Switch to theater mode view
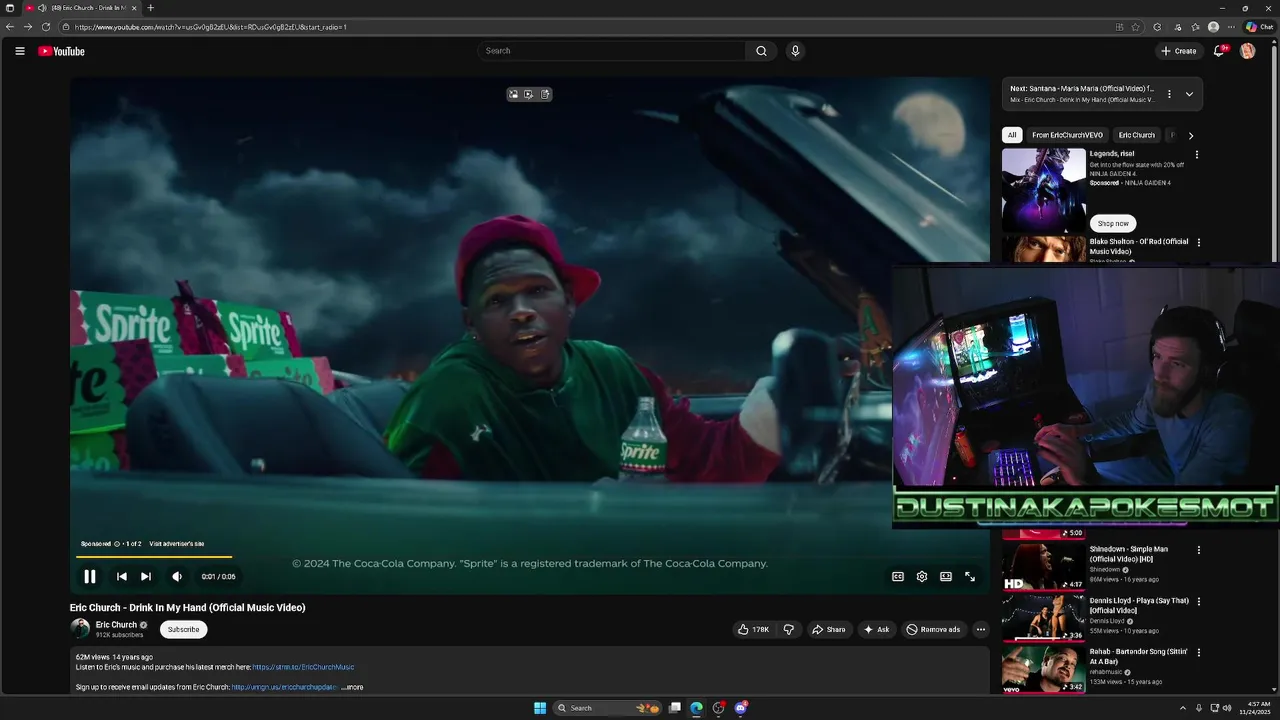 pyautogui.click(x=946, y=576)
